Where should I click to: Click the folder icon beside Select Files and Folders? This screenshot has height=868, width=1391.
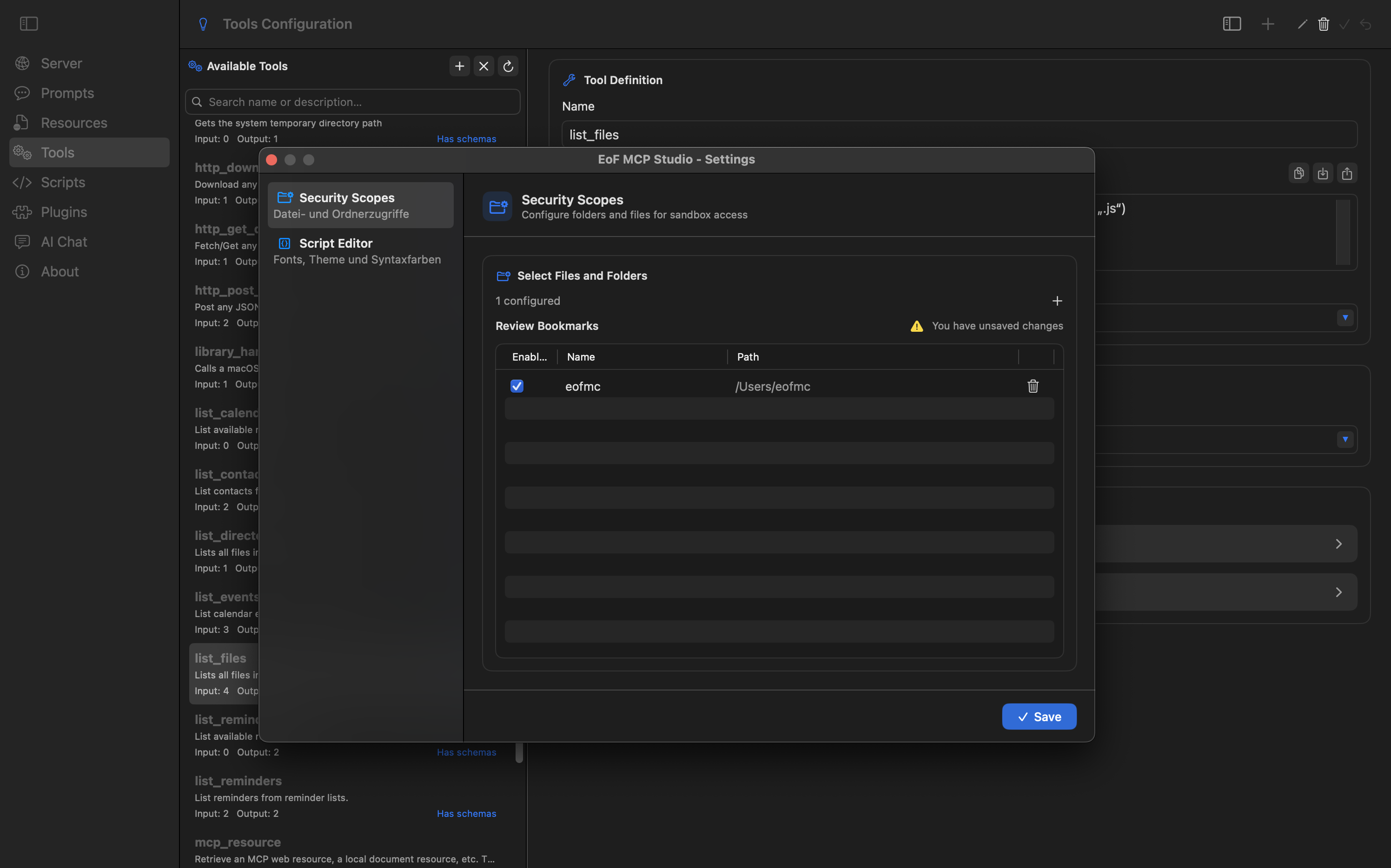tap(503, 276)
